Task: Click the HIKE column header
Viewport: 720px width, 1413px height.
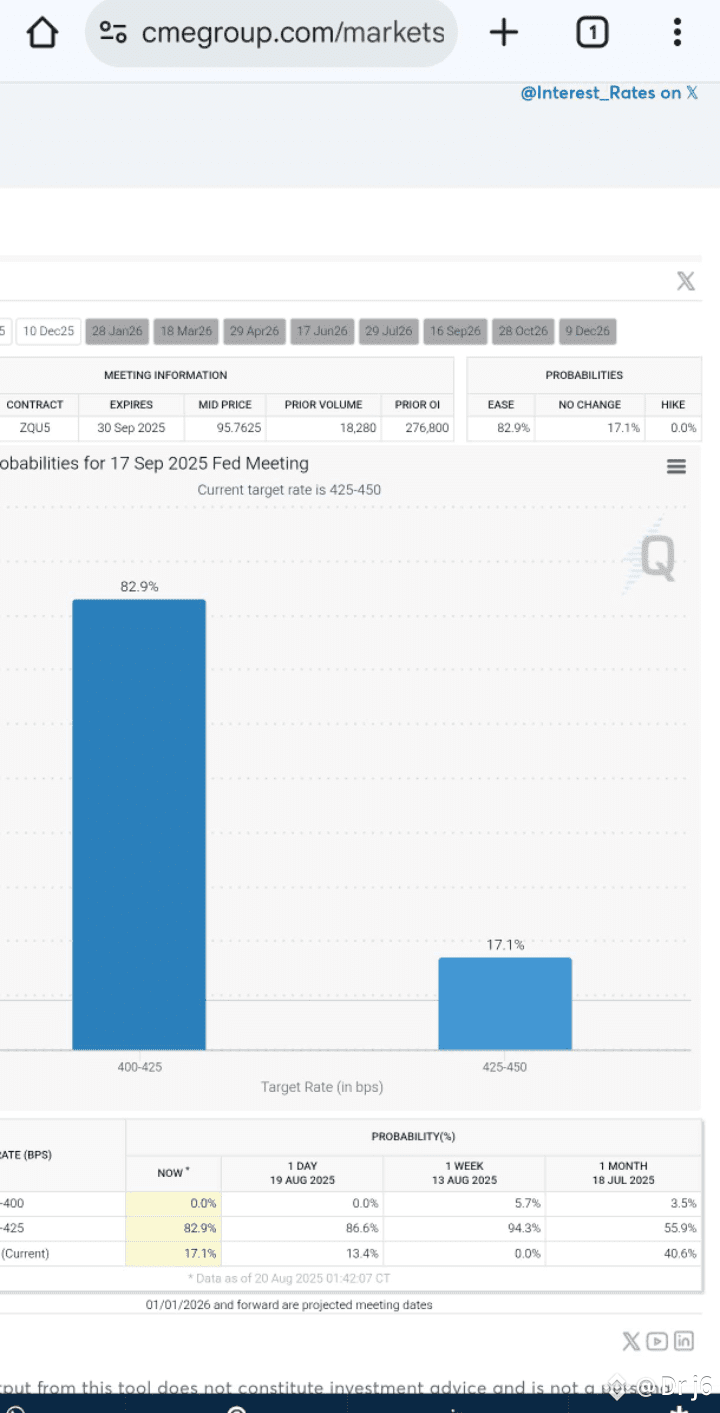Action: [x=673, y=405]
